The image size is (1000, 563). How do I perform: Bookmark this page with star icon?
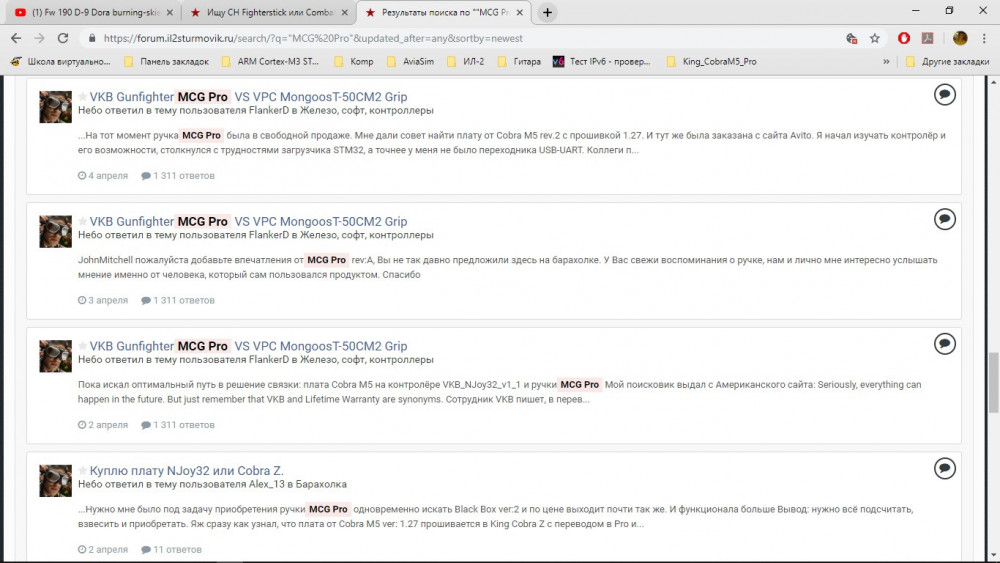click(x=875, y=38)
